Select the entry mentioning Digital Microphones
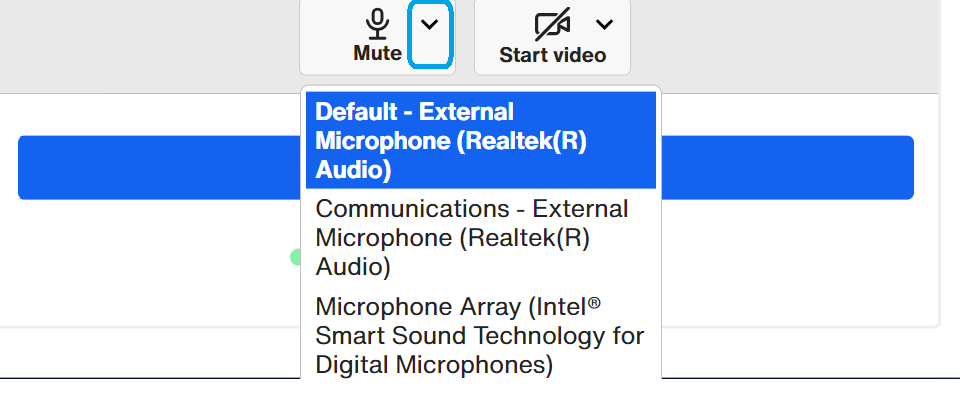This screenshot has width=960, height=409. click(x=481, y=335)
